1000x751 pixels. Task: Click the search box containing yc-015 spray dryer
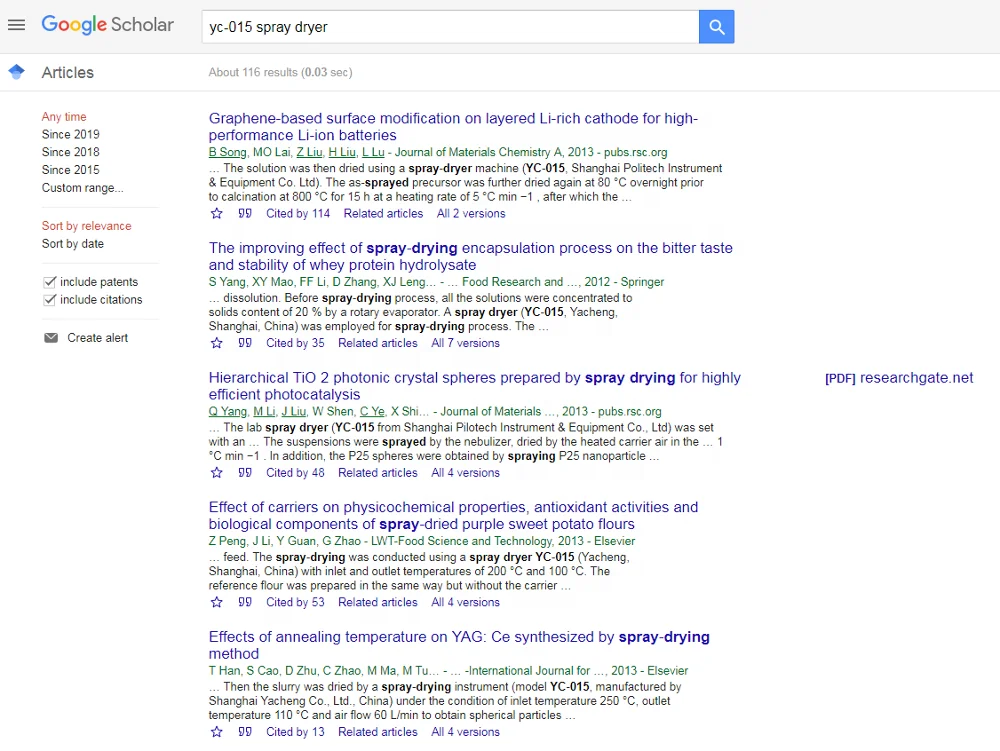pos(450,27)
